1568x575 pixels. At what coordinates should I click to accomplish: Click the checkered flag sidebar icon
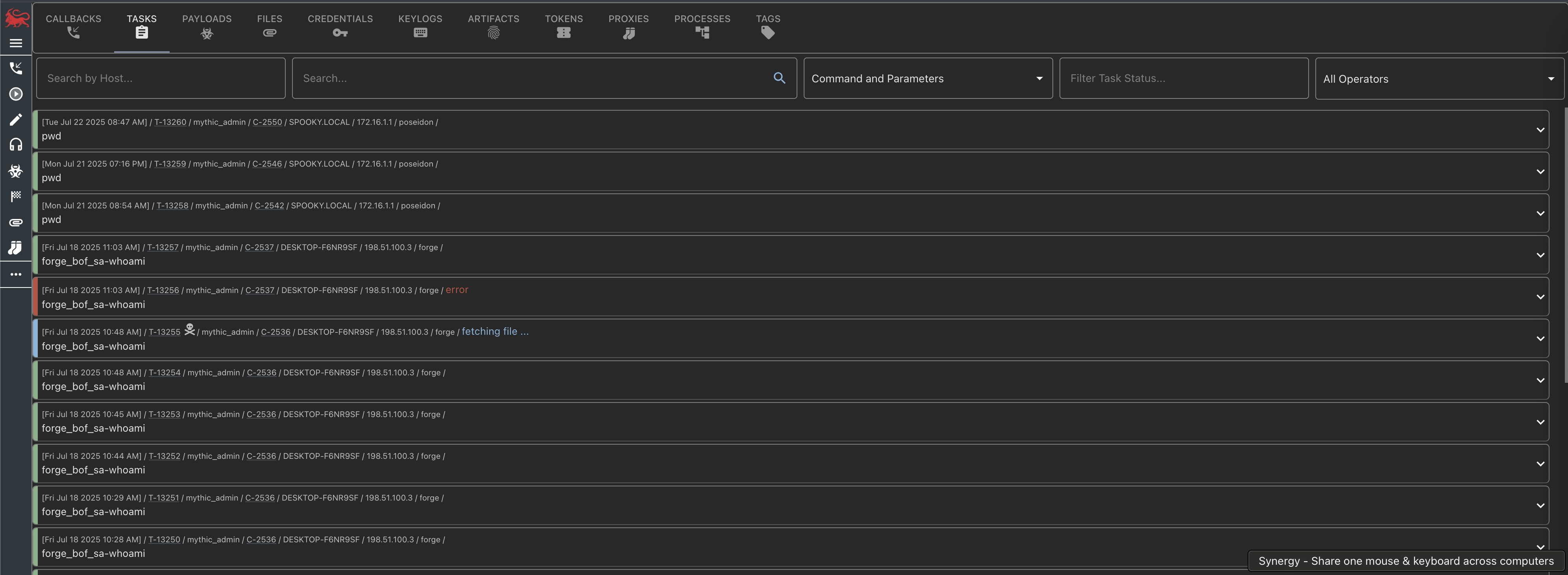tap(17, 196)
